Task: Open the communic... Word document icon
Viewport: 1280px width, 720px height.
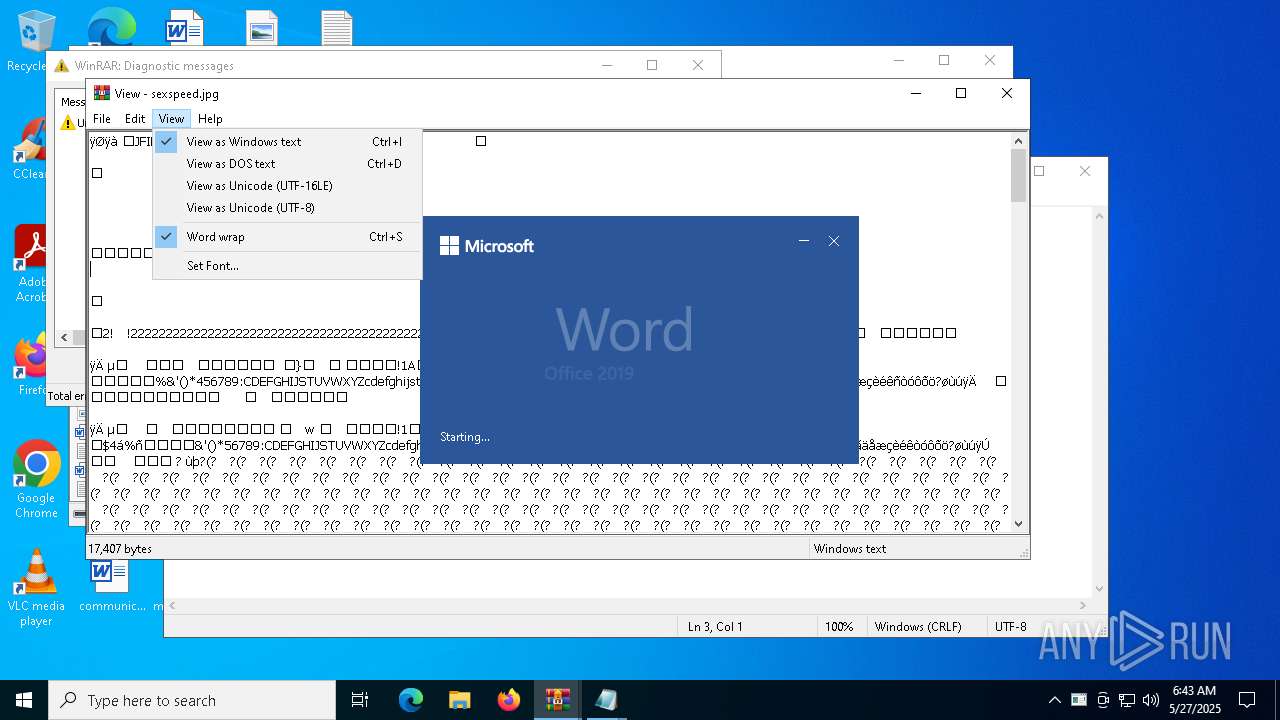Action: 111,585
